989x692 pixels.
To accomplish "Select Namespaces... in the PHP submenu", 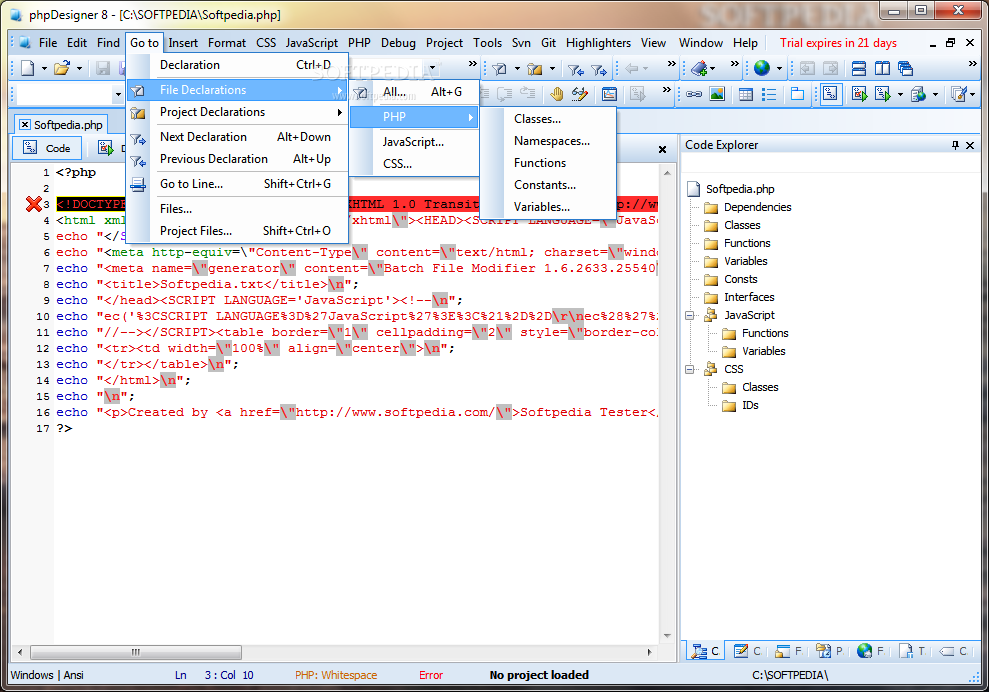I will 547,141.
